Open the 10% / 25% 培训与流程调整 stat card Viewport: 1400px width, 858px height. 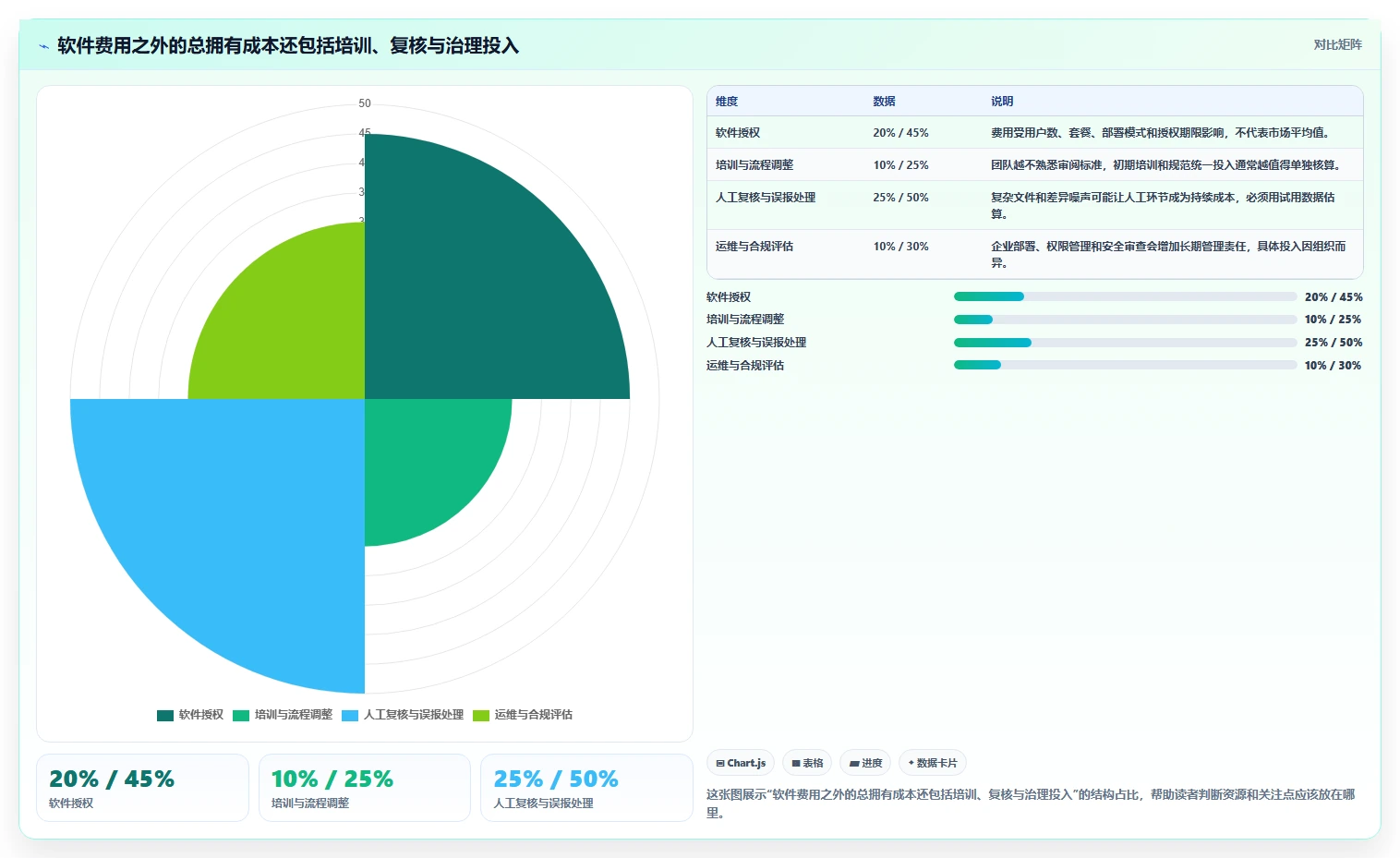point(365,788)
